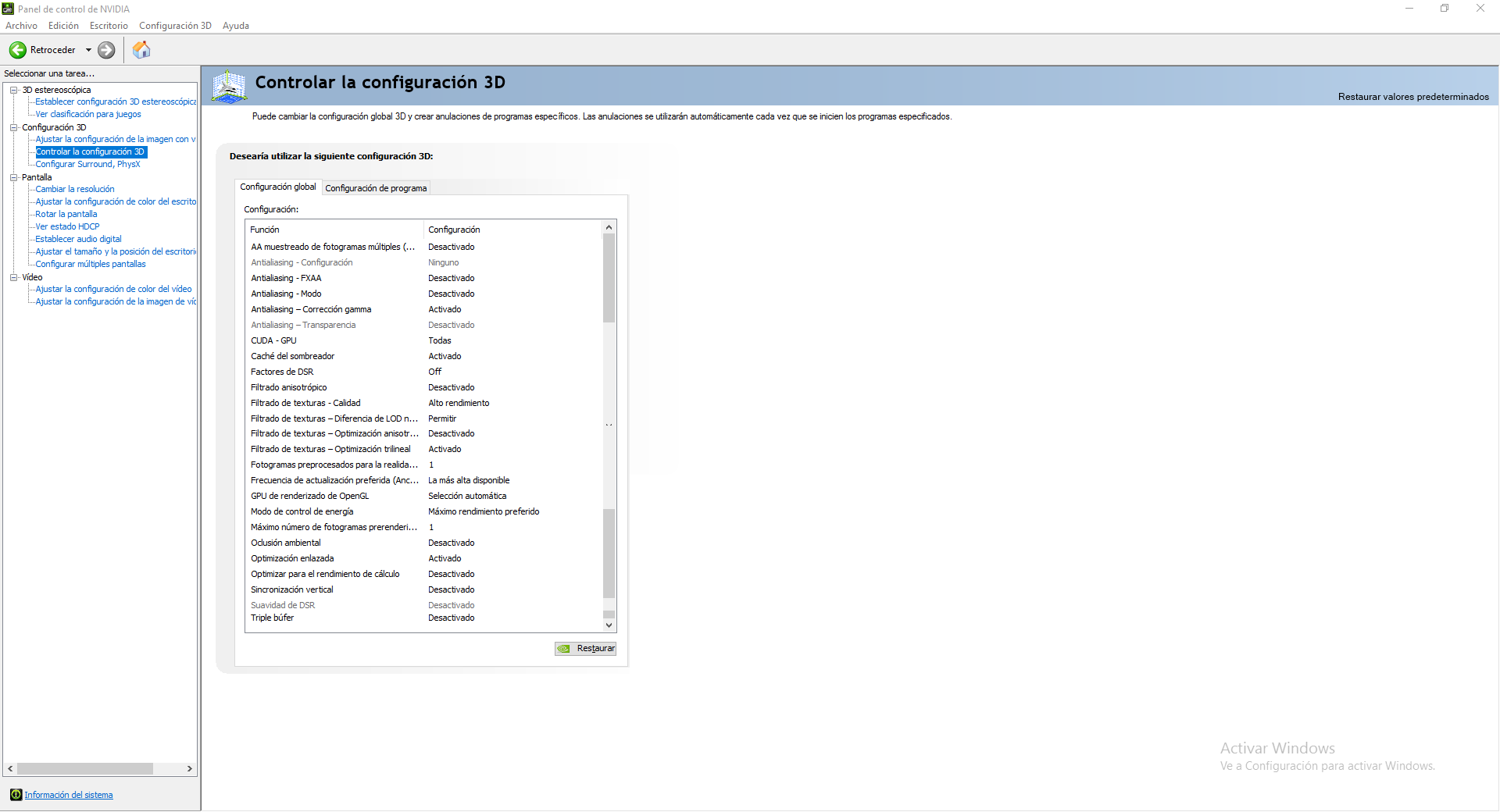Open Configurar Surround, PhysX
This screenshot has height=812, width=1500.
(x=87, y=164)
